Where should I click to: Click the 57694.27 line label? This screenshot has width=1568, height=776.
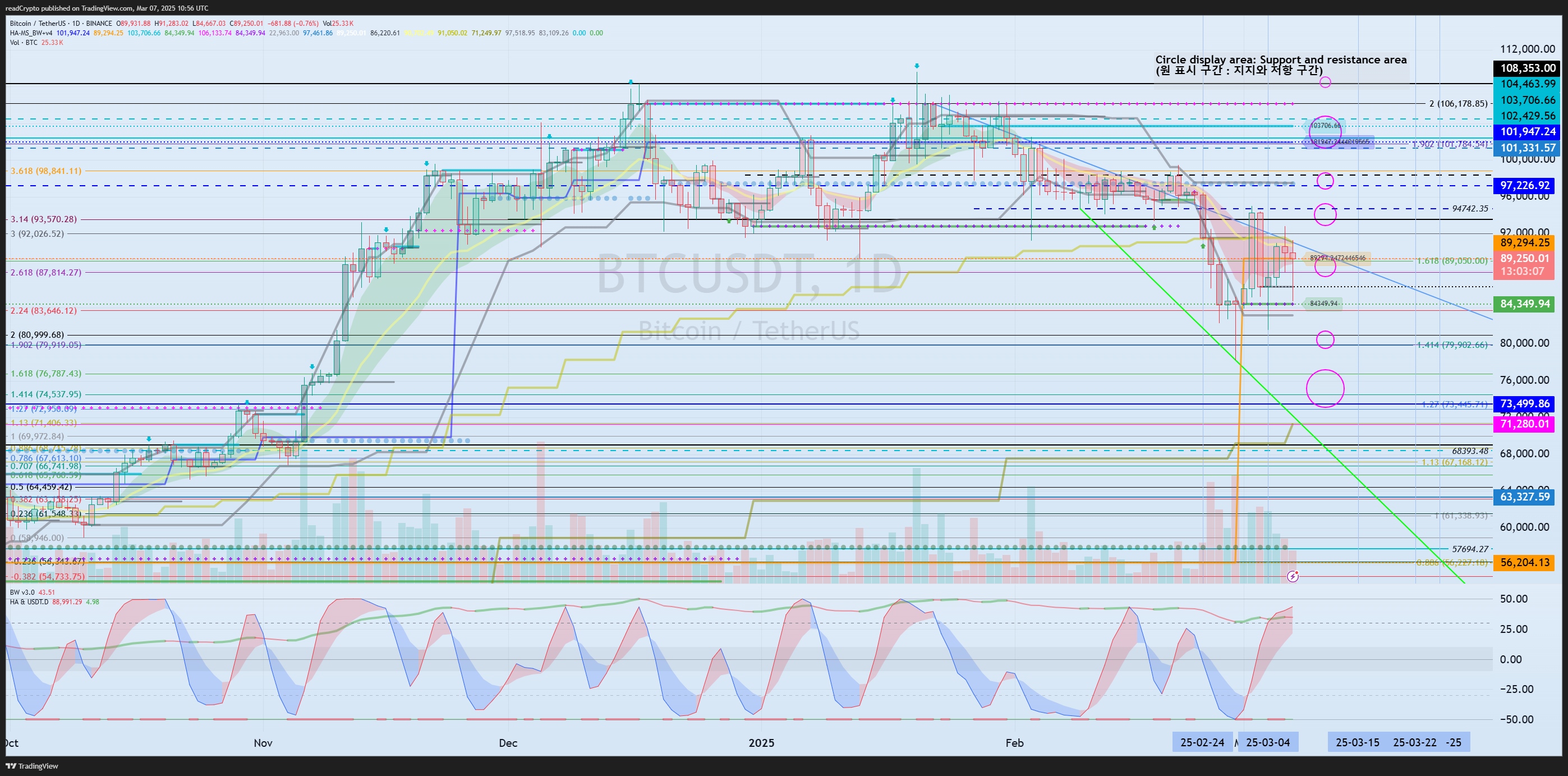tap(1470, 549)
